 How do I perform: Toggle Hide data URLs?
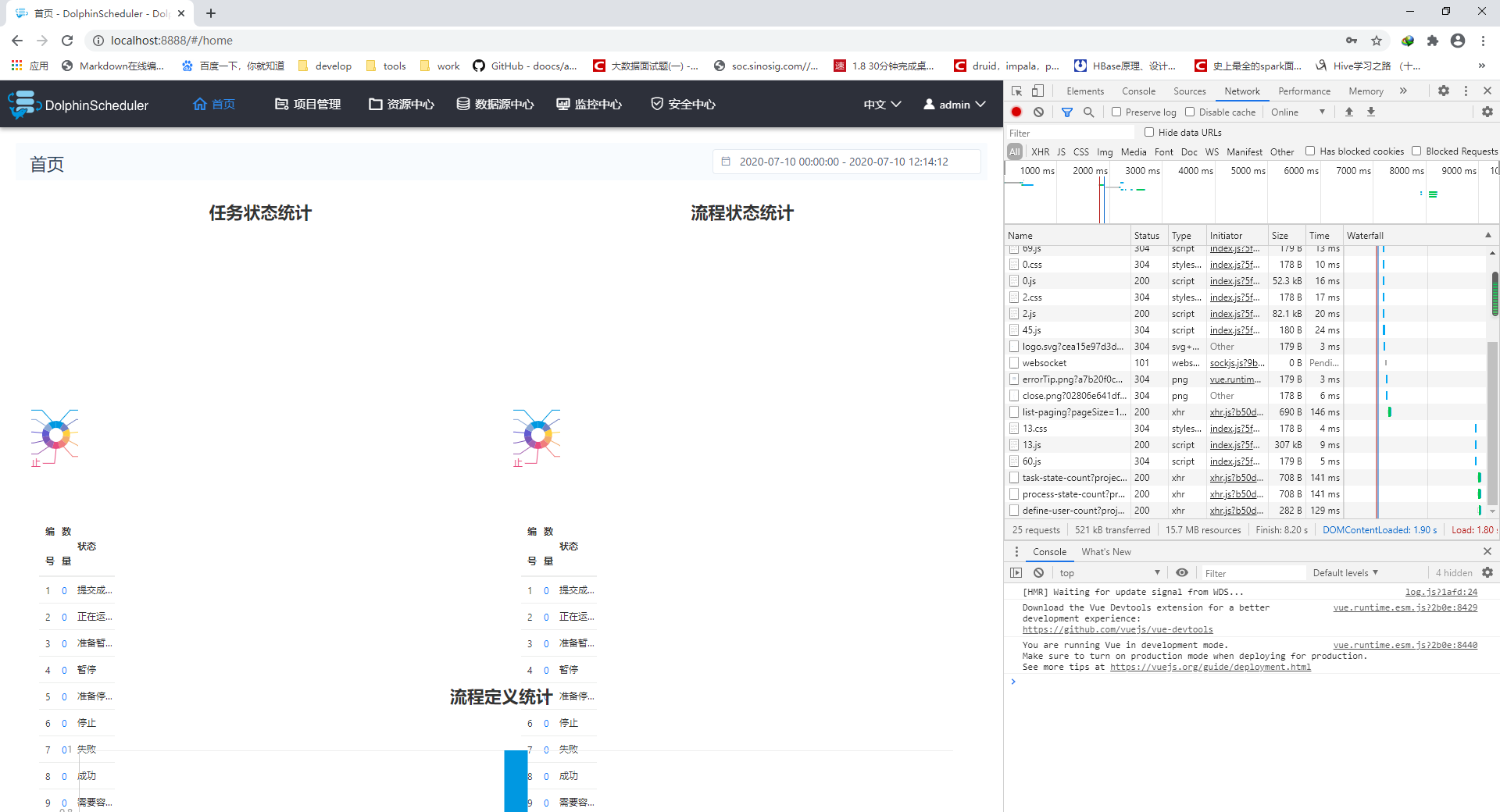pos(1149,132)
